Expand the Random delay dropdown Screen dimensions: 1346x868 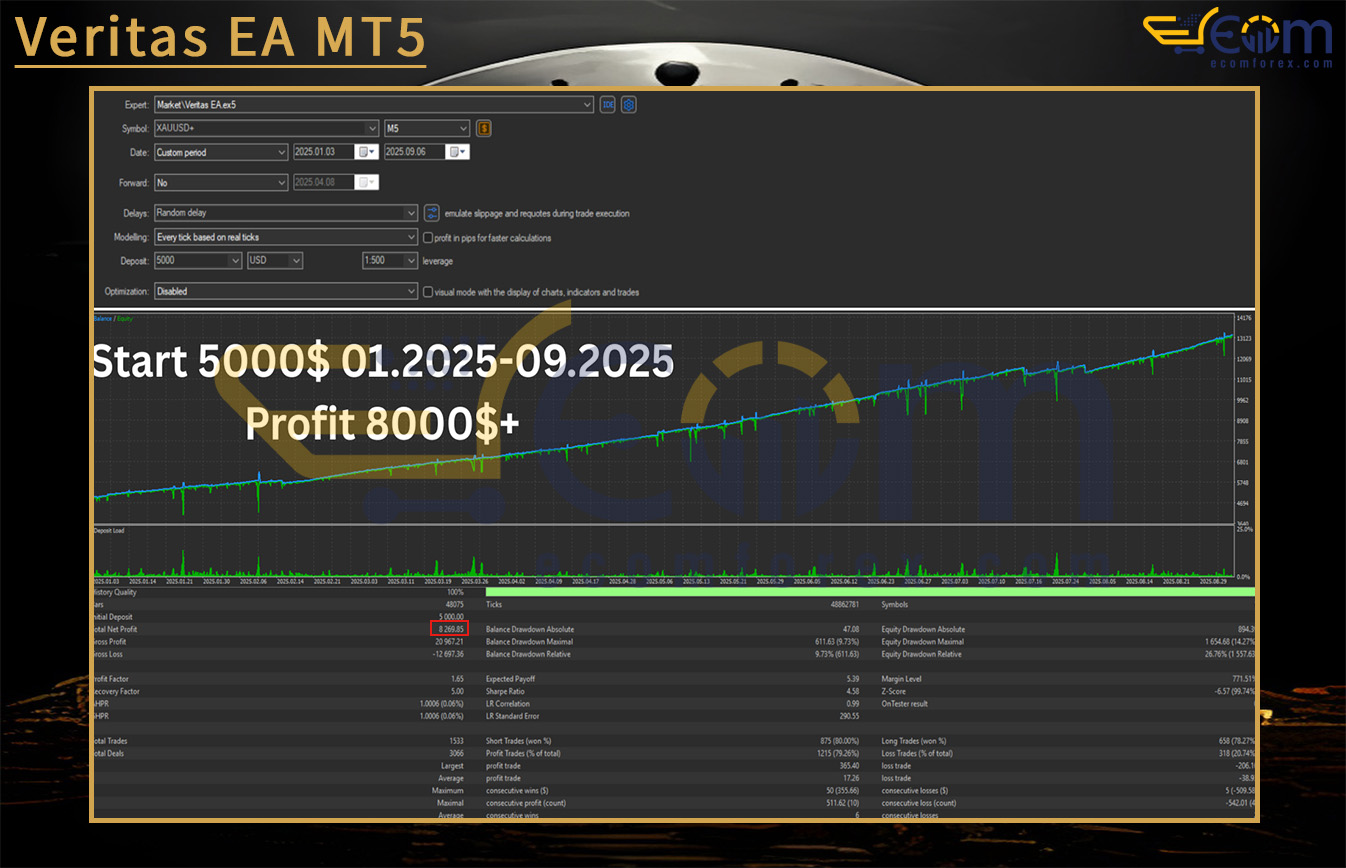click(x=286, y=213)
